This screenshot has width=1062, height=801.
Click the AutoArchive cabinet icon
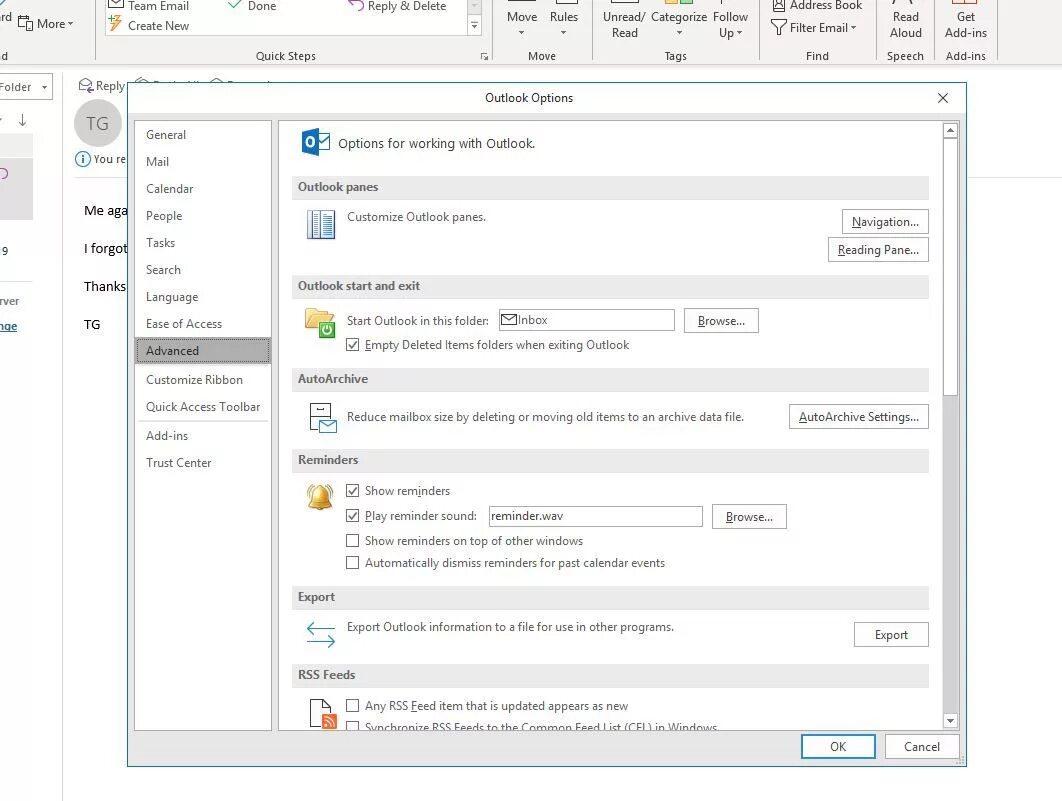click(322, 418)
